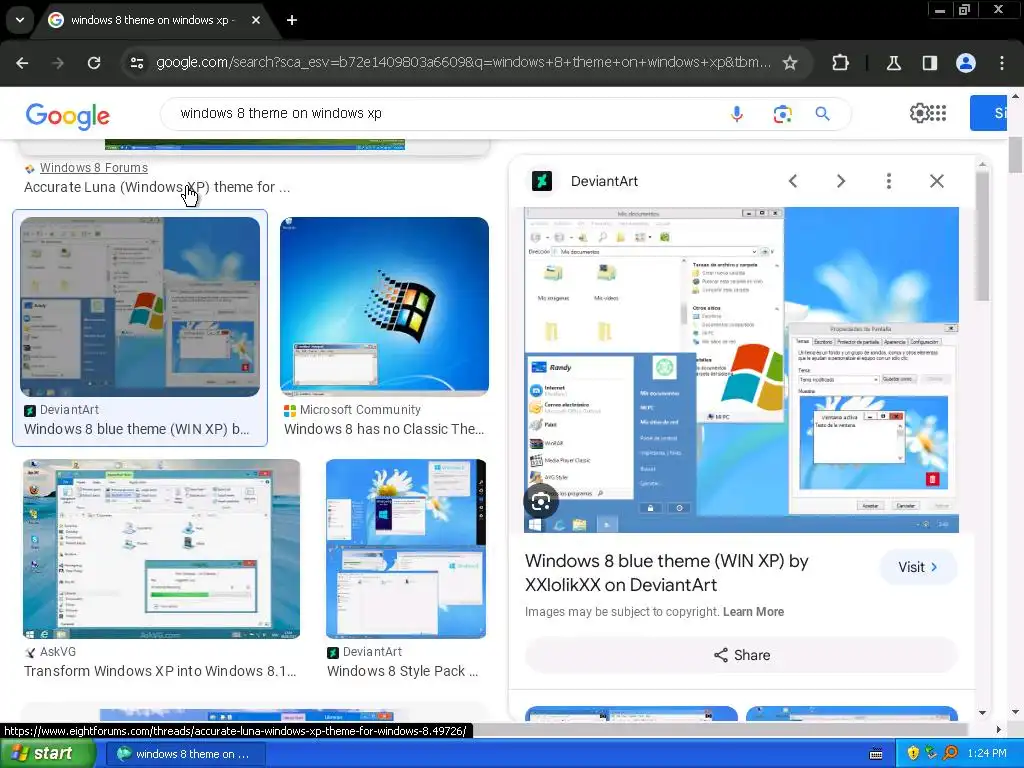Click the taskbar clock 1:24 PM

coord(987,754)
